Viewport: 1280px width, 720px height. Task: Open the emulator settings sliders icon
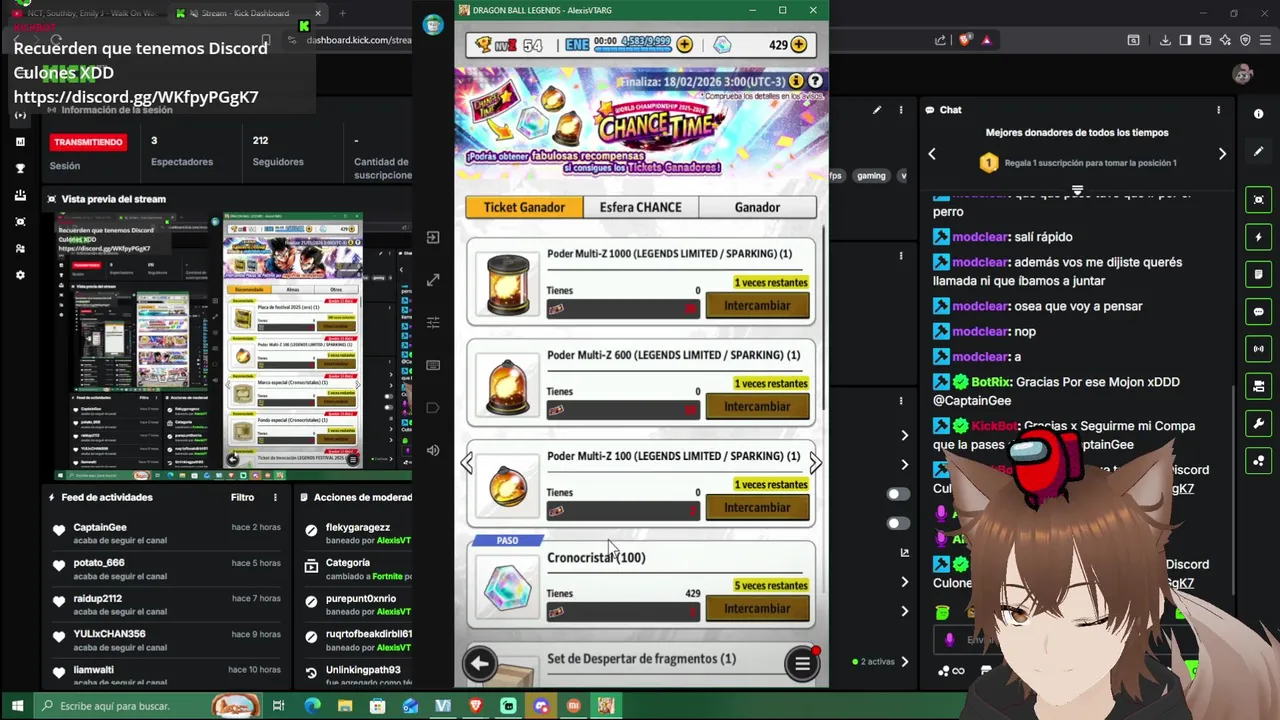click(433, 323)
